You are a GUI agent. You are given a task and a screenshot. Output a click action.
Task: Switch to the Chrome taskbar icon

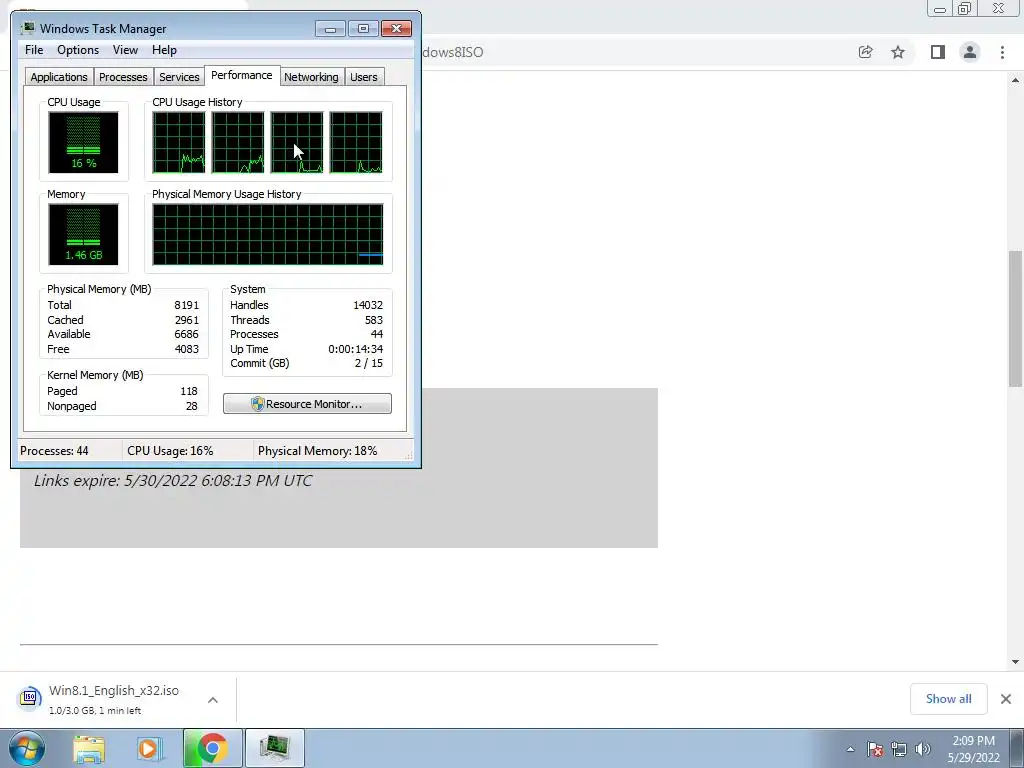(212, 748)
